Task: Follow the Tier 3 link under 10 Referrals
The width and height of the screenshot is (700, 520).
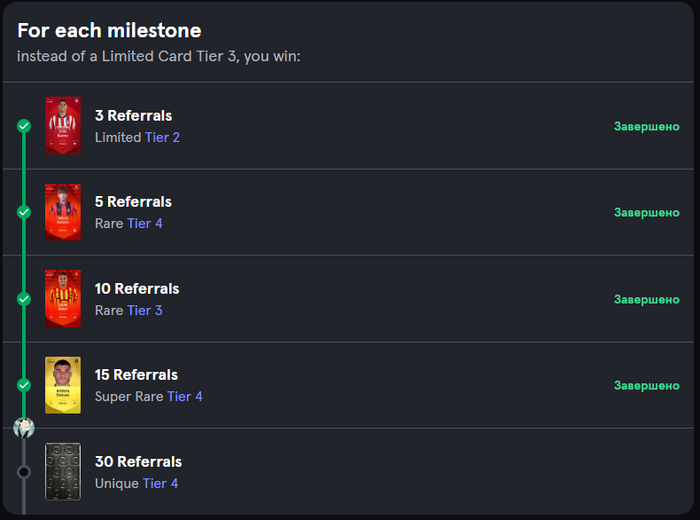Action: pyautogui.click(x=145, y=311)
